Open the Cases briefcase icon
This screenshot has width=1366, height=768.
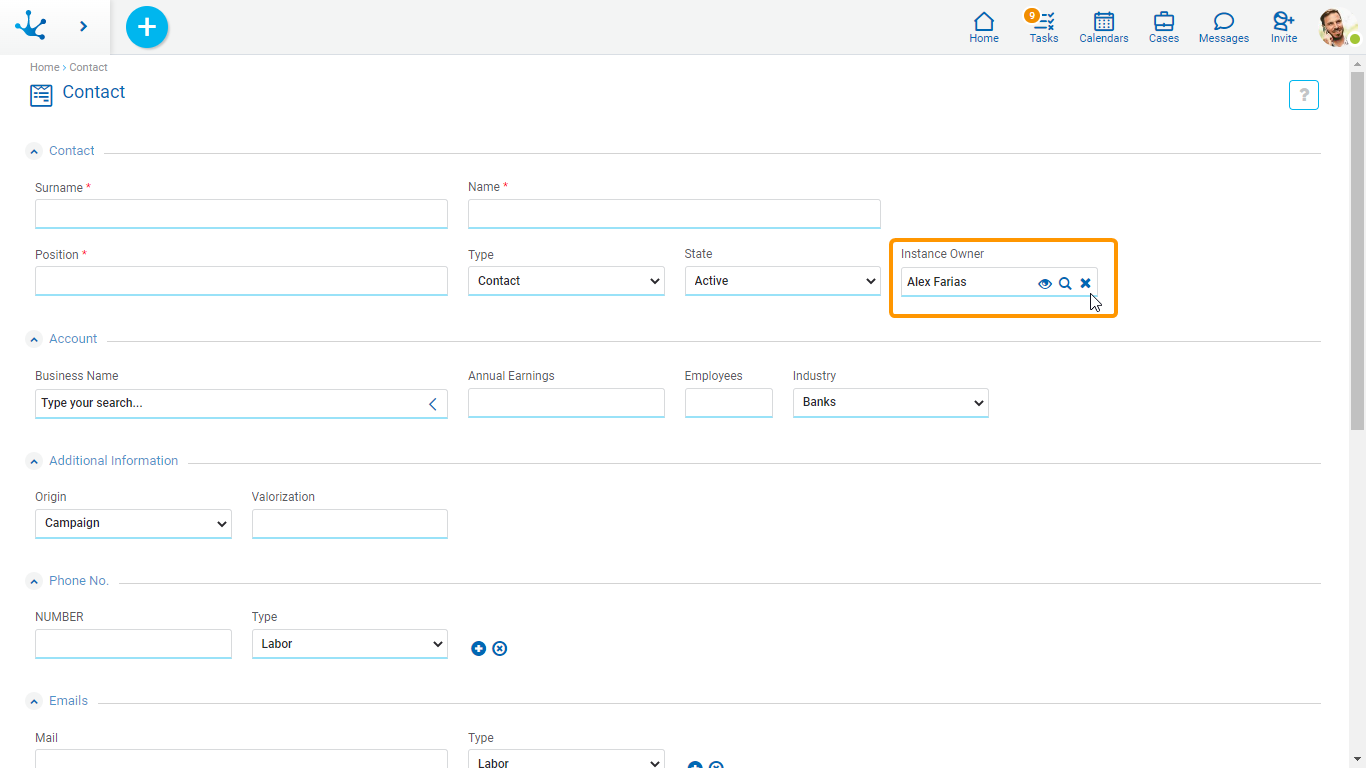click(x=1163, y=27)
